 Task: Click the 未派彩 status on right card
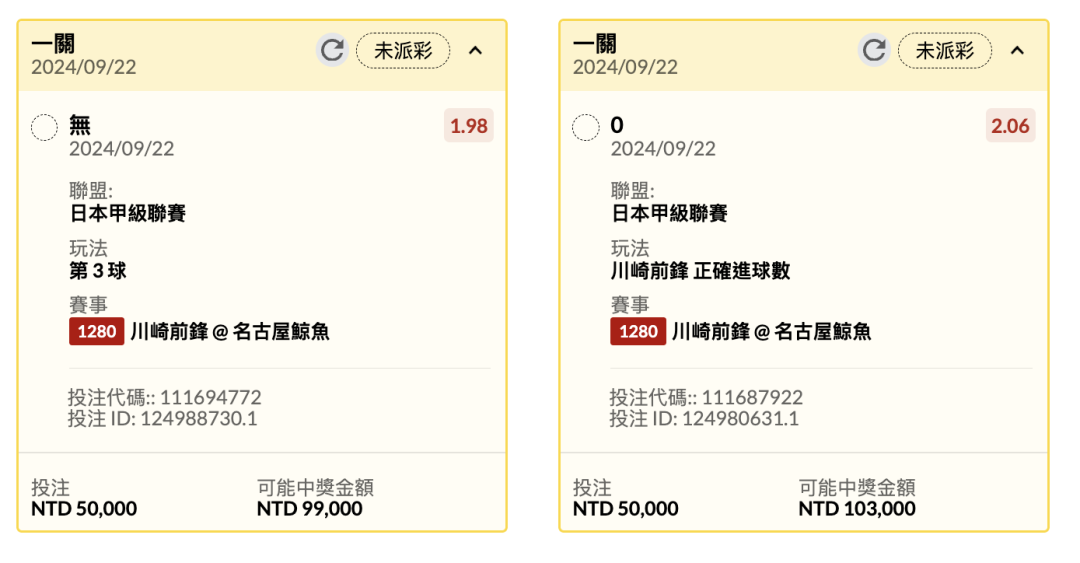pos(945,50)
